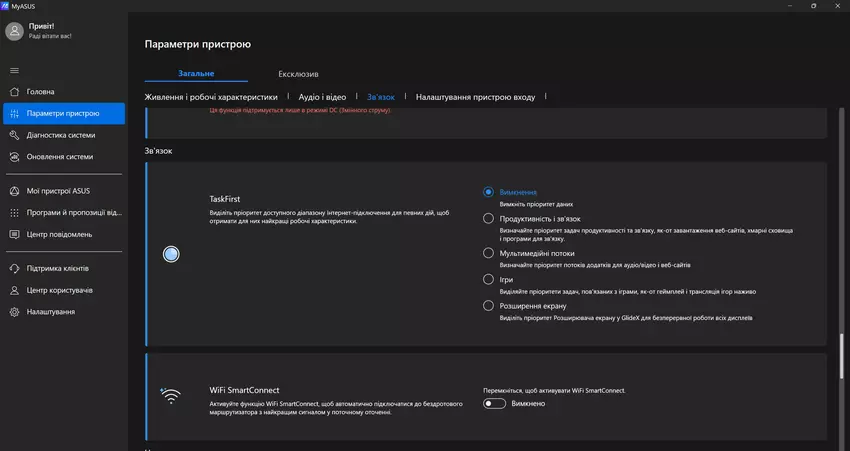Select the Вимкнення radio button

[488, 192]
